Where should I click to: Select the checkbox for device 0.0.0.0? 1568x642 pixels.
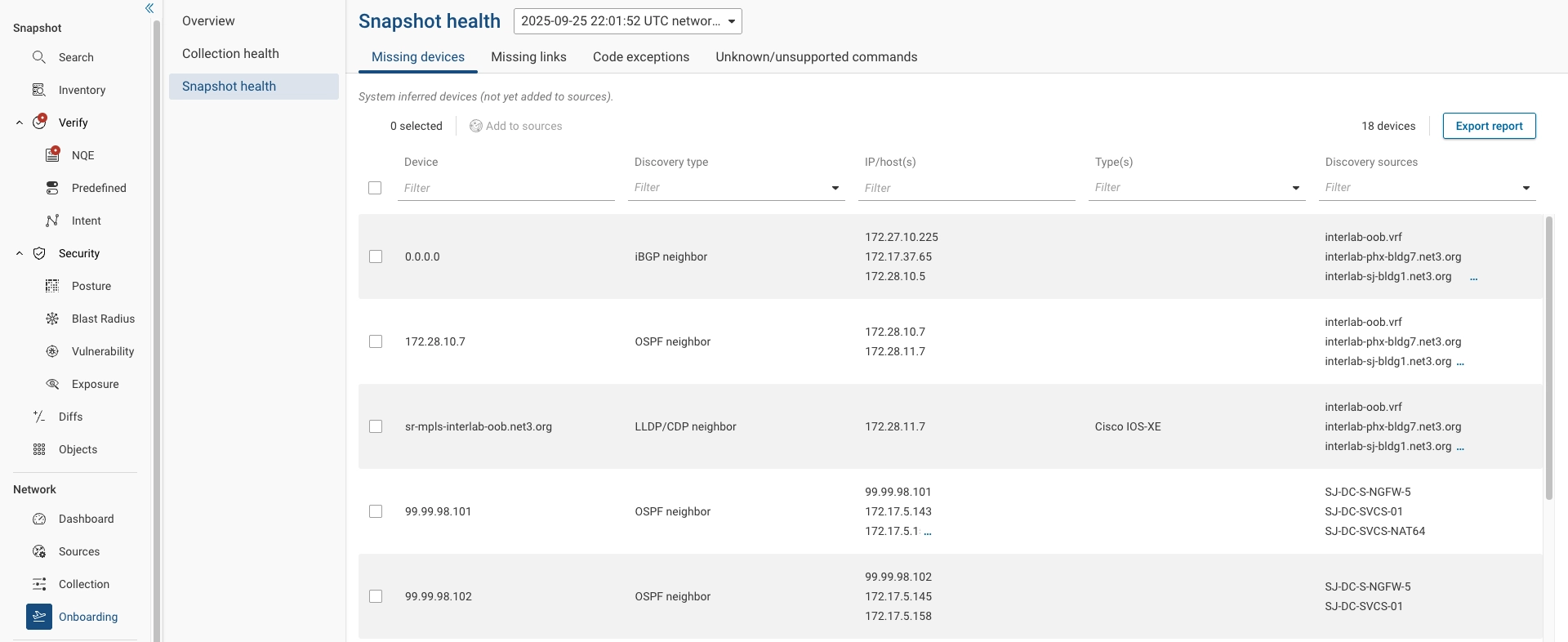point(376,256)
